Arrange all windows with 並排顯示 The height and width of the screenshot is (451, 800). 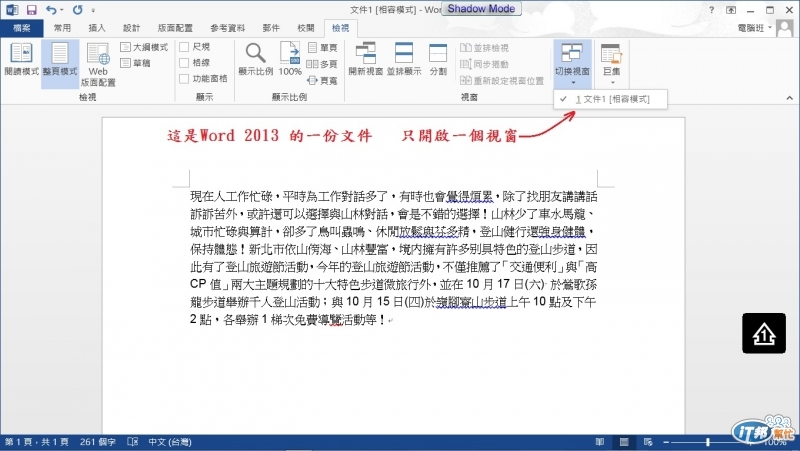[404, 60]
